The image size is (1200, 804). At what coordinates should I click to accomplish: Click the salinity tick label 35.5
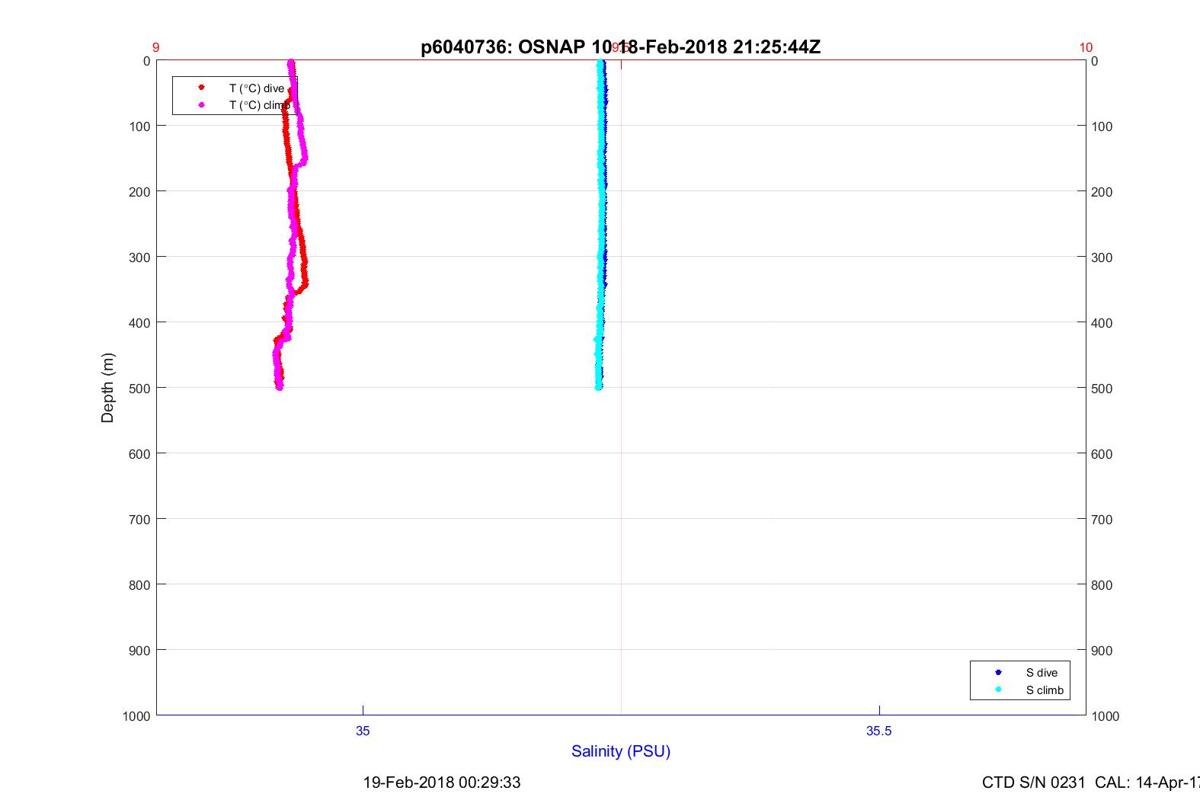point(879,731)
